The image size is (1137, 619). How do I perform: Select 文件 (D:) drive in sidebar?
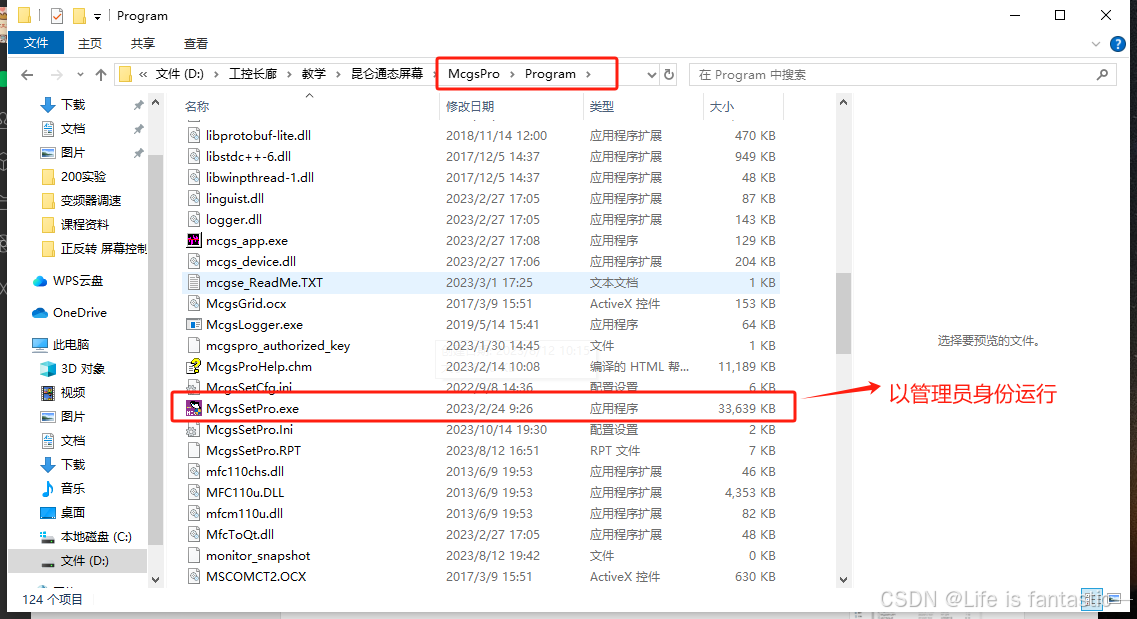tap(84, 560)
